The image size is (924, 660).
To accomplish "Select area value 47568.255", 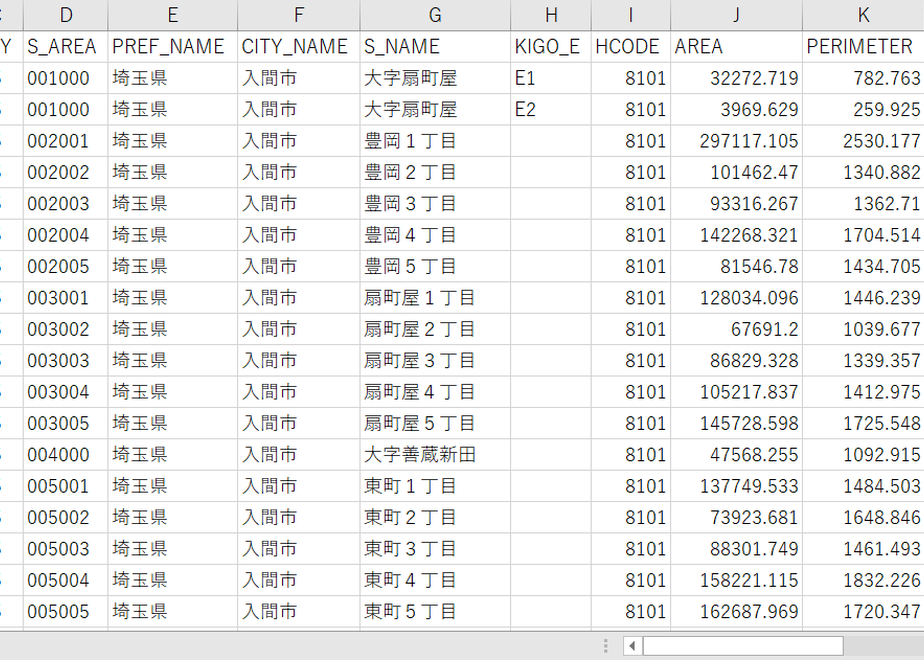I will click(736, 454).
